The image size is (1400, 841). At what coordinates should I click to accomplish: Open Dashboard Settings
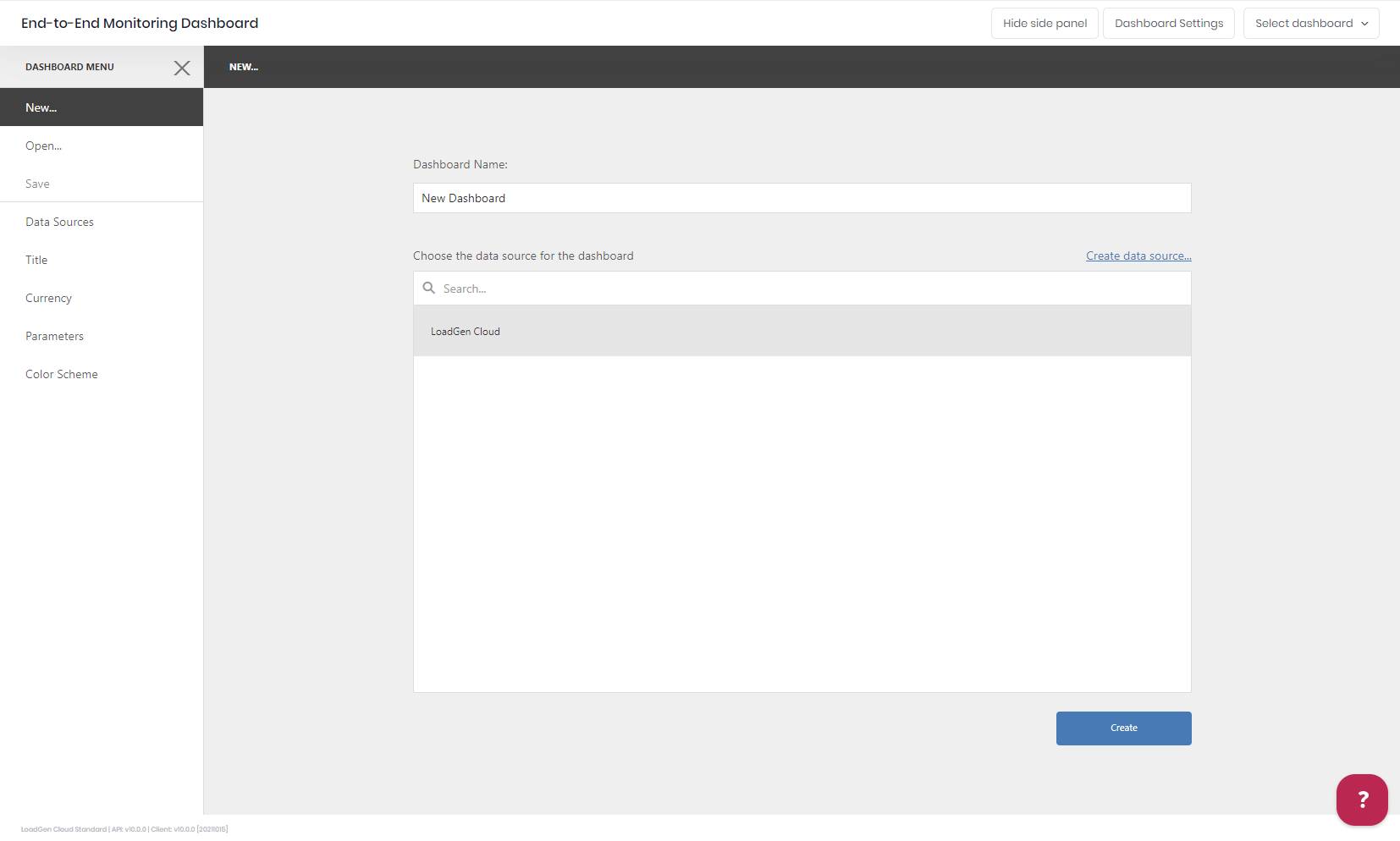(1169, 23)
